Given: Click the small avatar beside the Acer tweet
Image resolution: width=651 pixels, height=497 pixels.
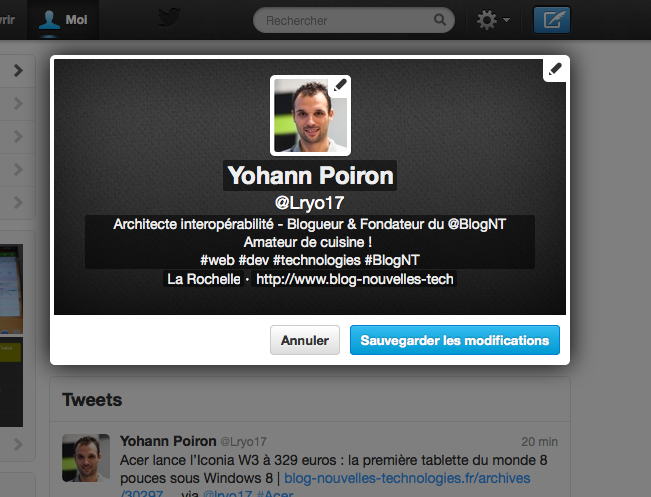Looking at the screenshot, I should click(86, 458).
